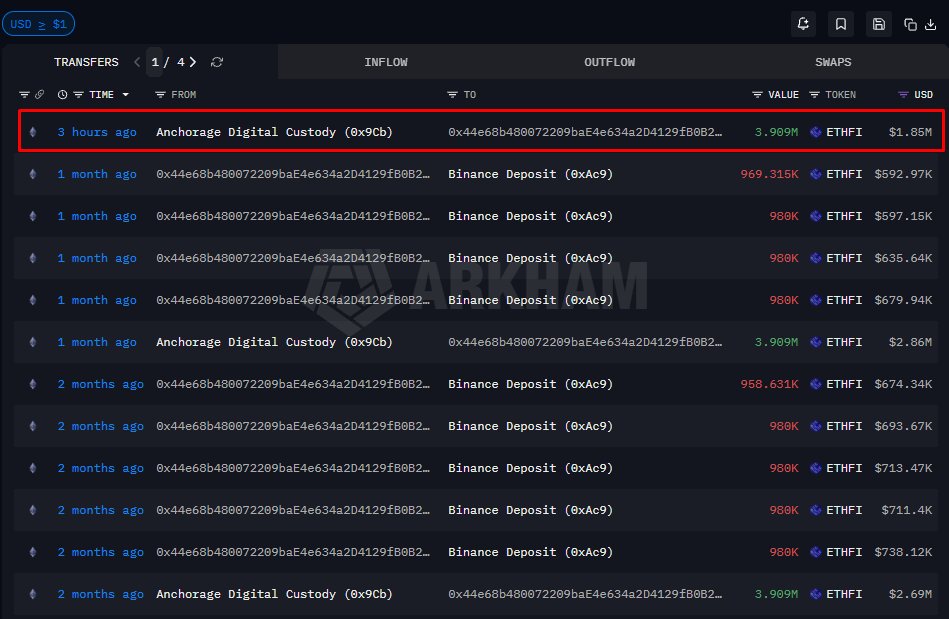This screenshot has width=949, height=619.
Task: Open the TIME sort dropdown arrow
Action: point(126,95)
